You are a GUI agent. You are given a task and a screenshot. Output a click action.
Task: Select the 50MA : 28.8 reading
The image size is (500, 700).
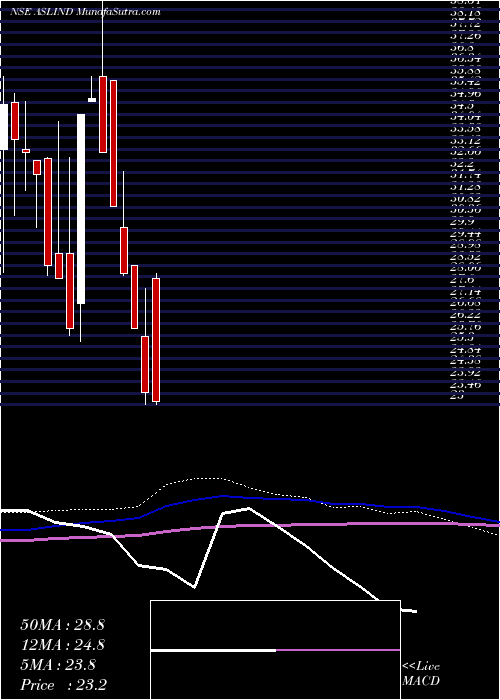[x=62, y=625]
